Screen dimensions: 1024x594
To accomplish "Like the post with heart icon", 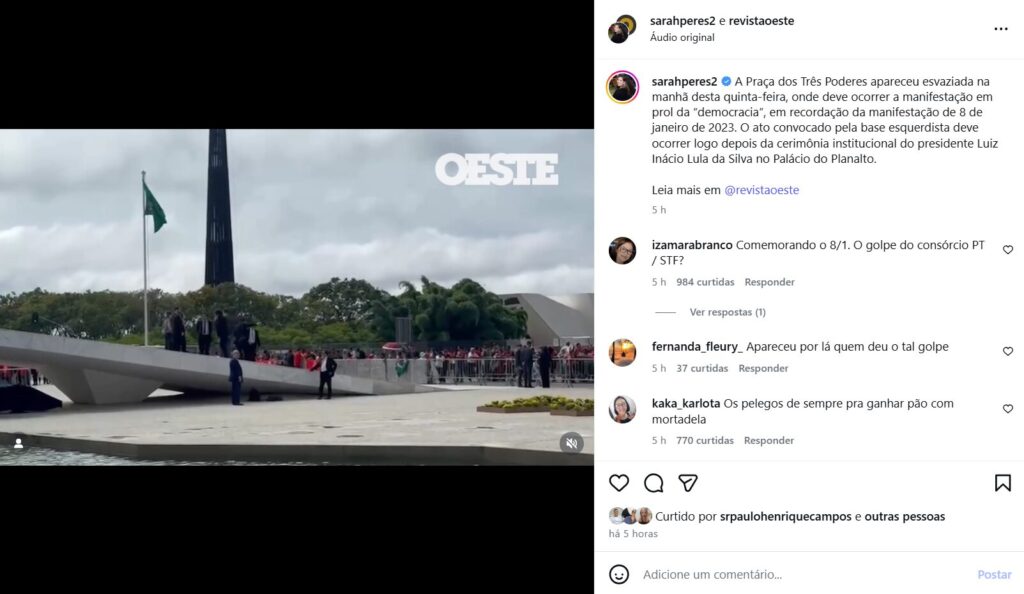I will point(618,483).
